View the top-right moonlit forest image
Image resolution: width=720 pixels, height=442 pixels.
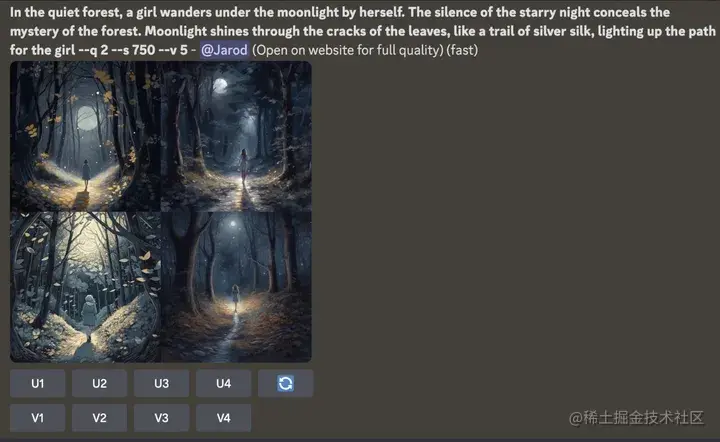pos(236,136)
